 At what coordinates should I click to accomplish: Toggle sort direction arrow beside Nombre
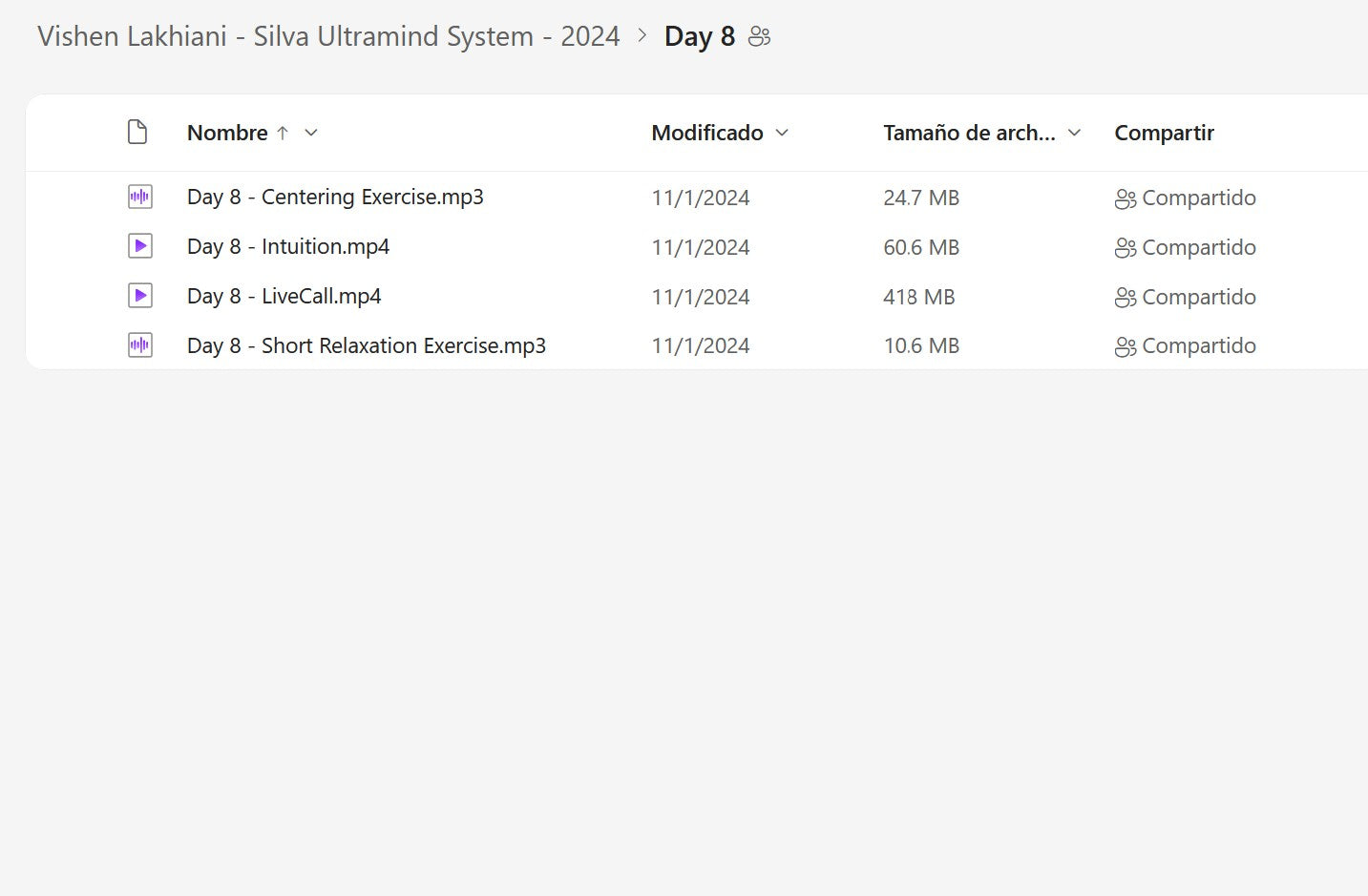[x=283, y=134]
